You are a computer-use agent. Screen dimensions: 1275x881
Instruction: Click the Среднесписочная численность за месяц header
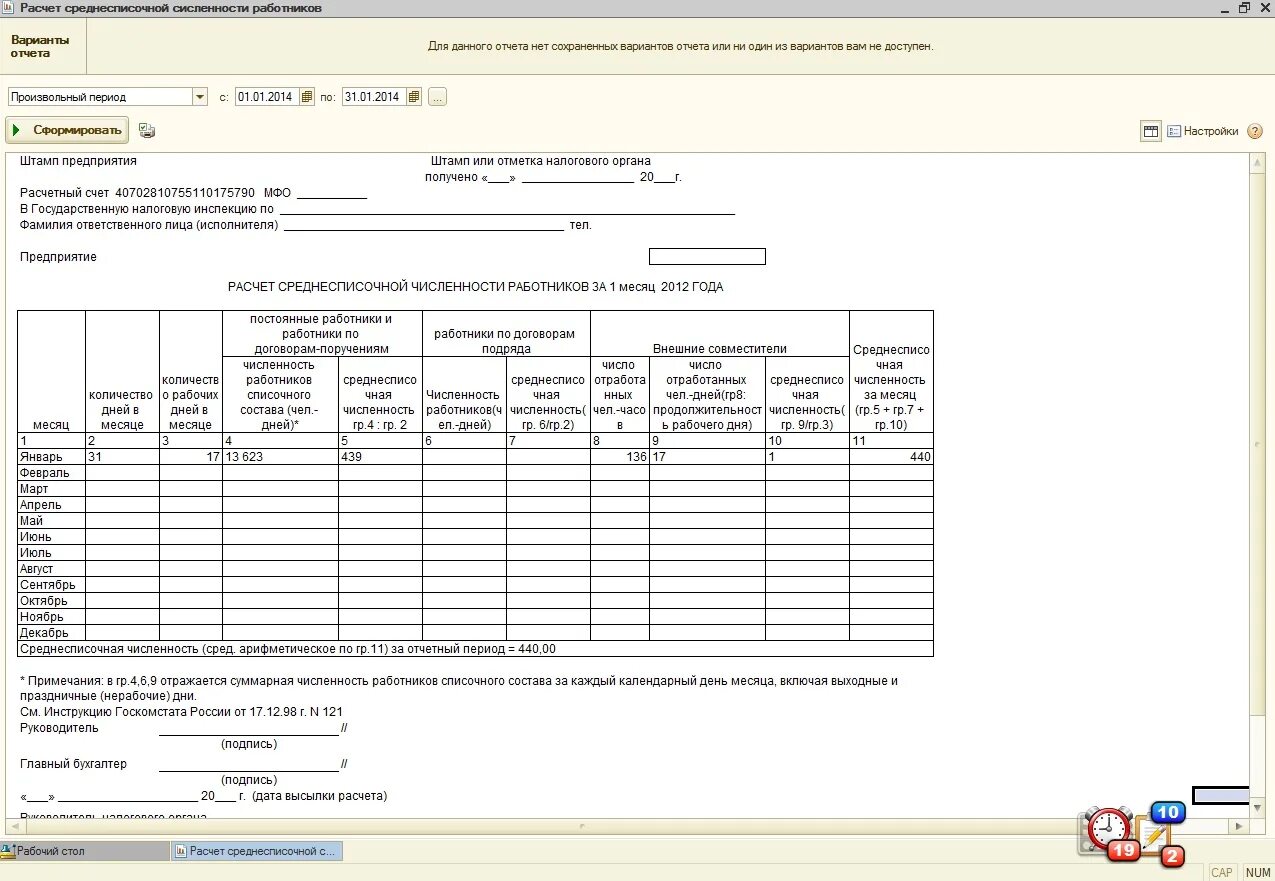[x=891, y=372]
